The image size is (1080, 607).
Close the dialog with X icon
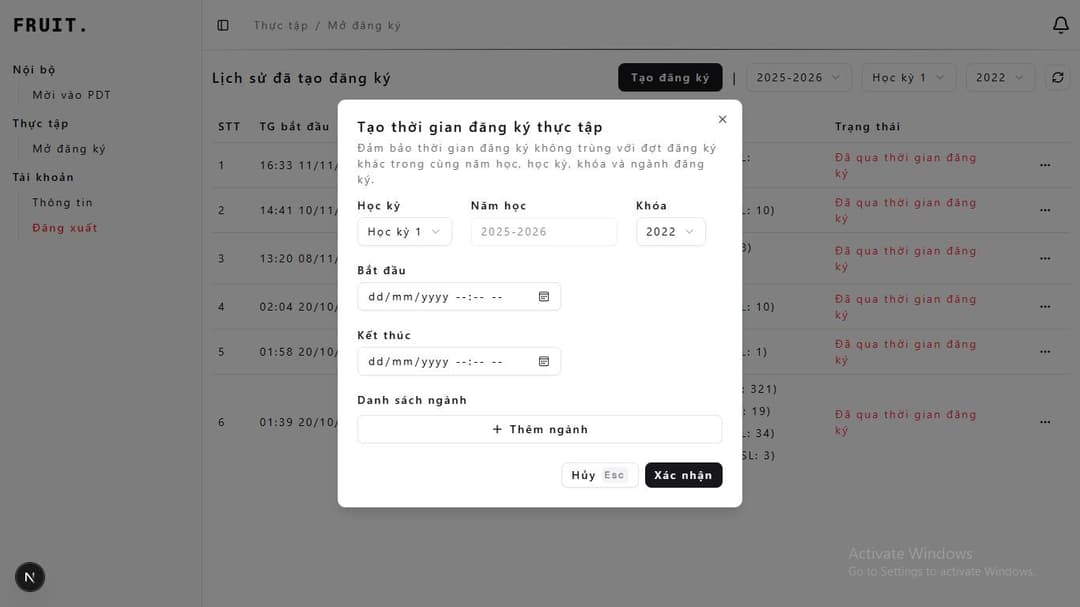(x=722, y=120)
